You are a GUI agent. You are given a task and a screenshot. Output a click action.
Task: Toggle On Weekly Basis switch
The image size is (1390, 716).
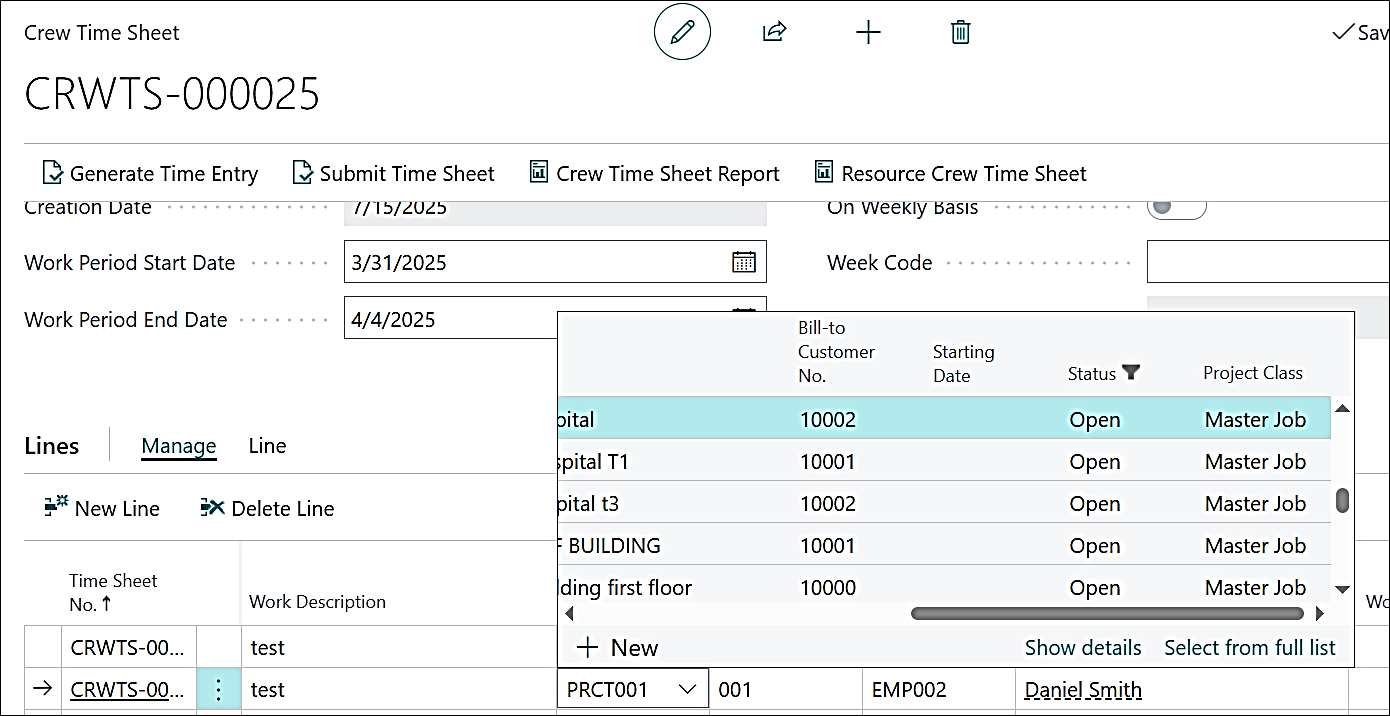pos(1176,208)
